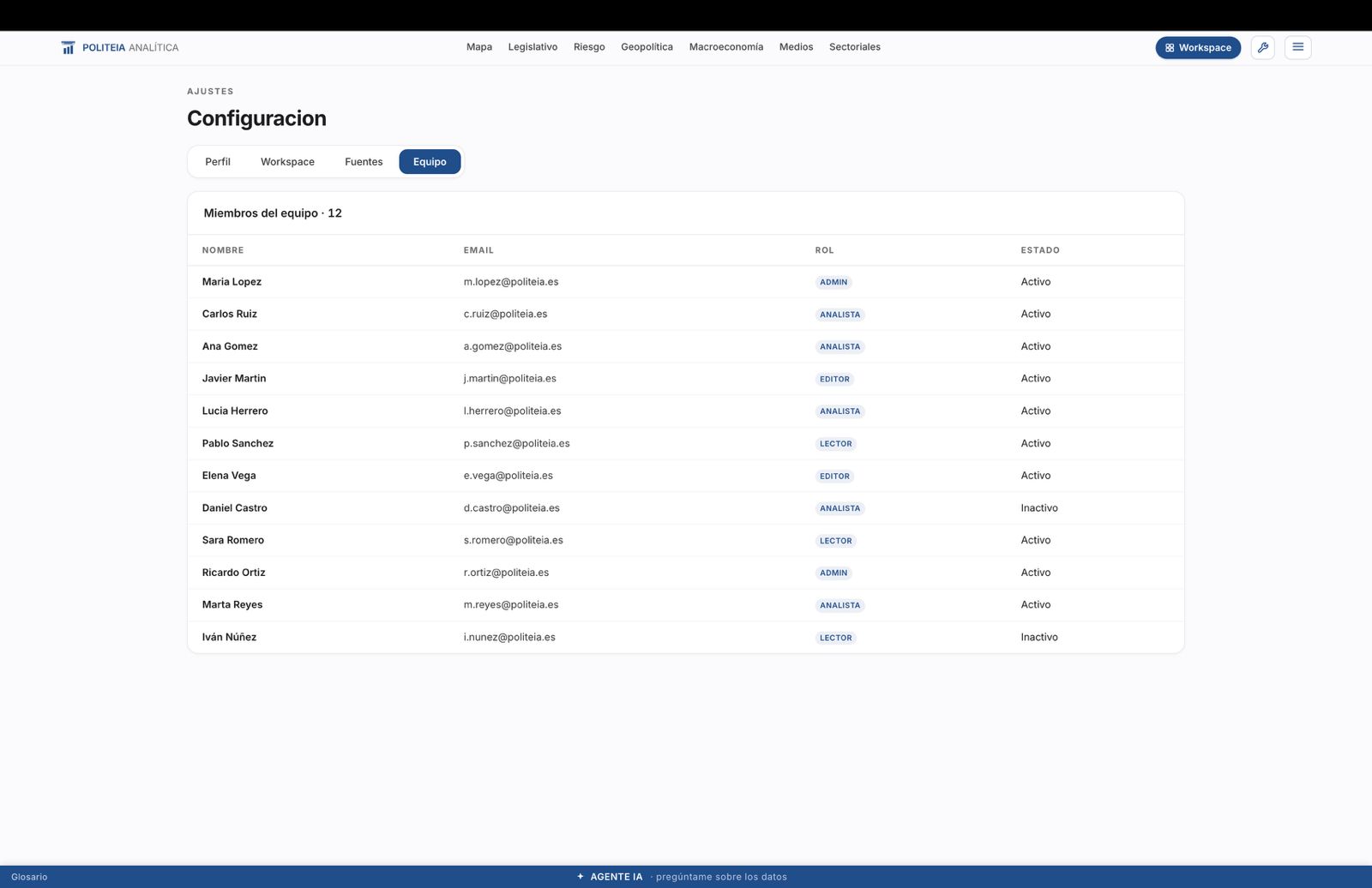Viewport: 1372px width, 888px height.
Task: Select the name Iván Núñez
Action: pyautogui.click(x=229, y=637)
